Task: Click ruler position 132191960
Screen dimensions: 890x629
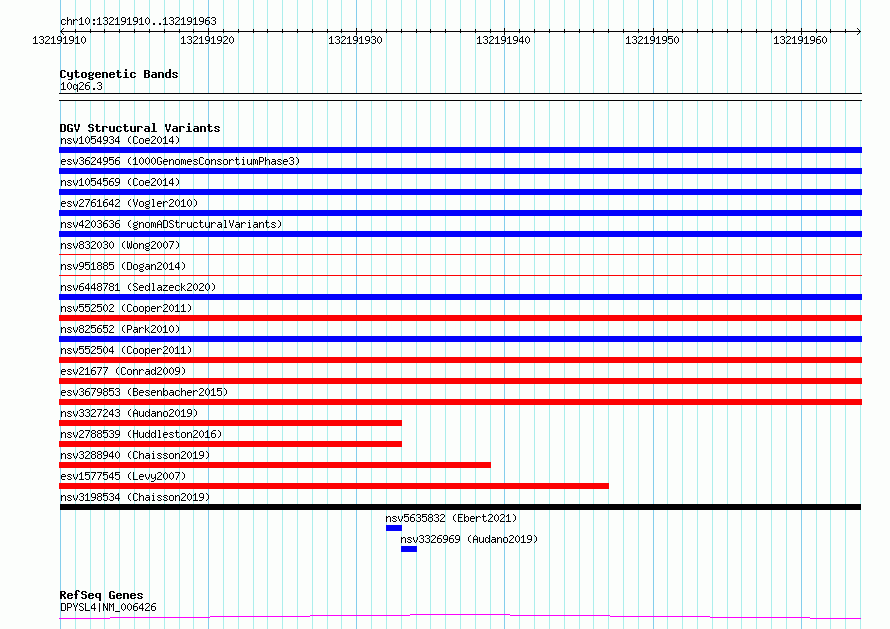Action: [800, 40]
